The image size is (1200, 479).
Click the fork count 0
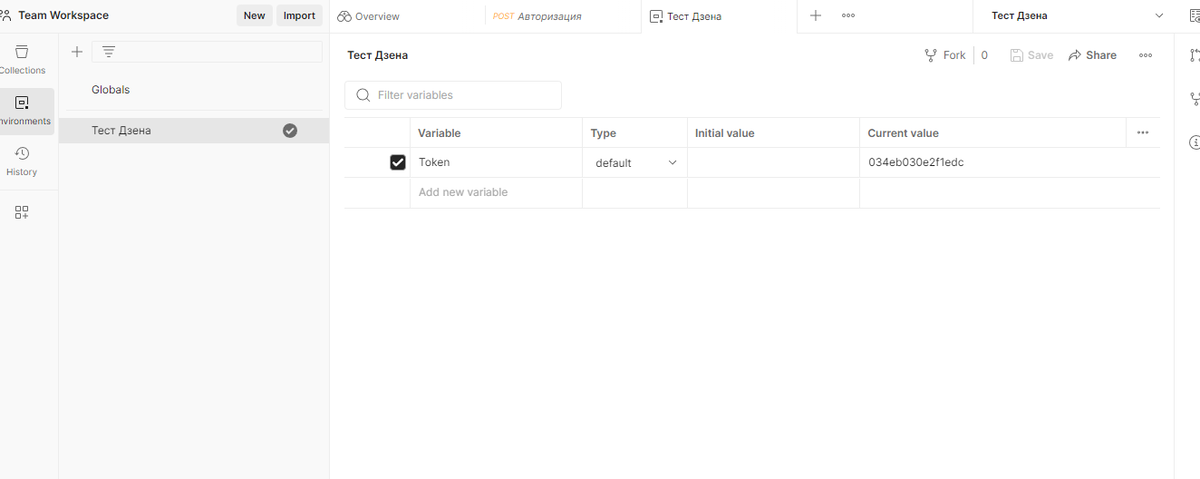984,55
